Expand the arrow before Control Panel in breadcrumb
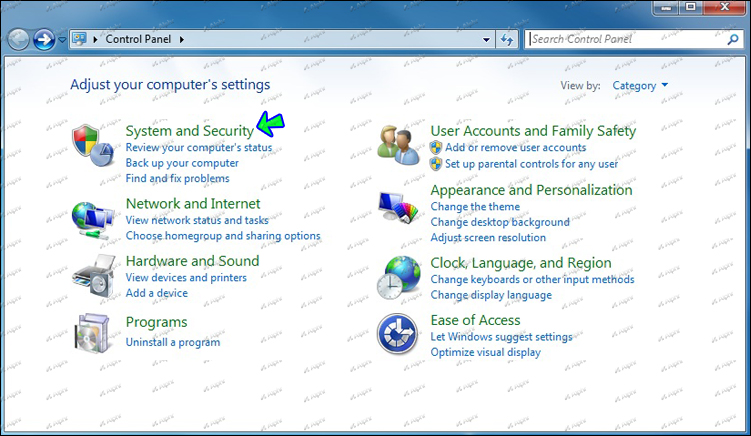The height and width of the screenshot is (436, 751). 95,39
